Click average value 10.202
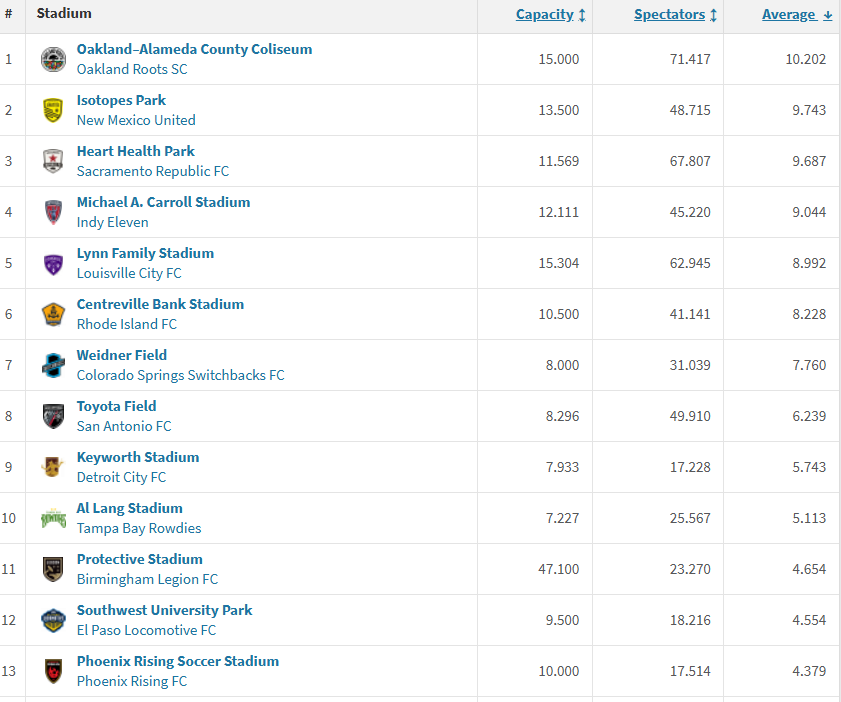 806,59
